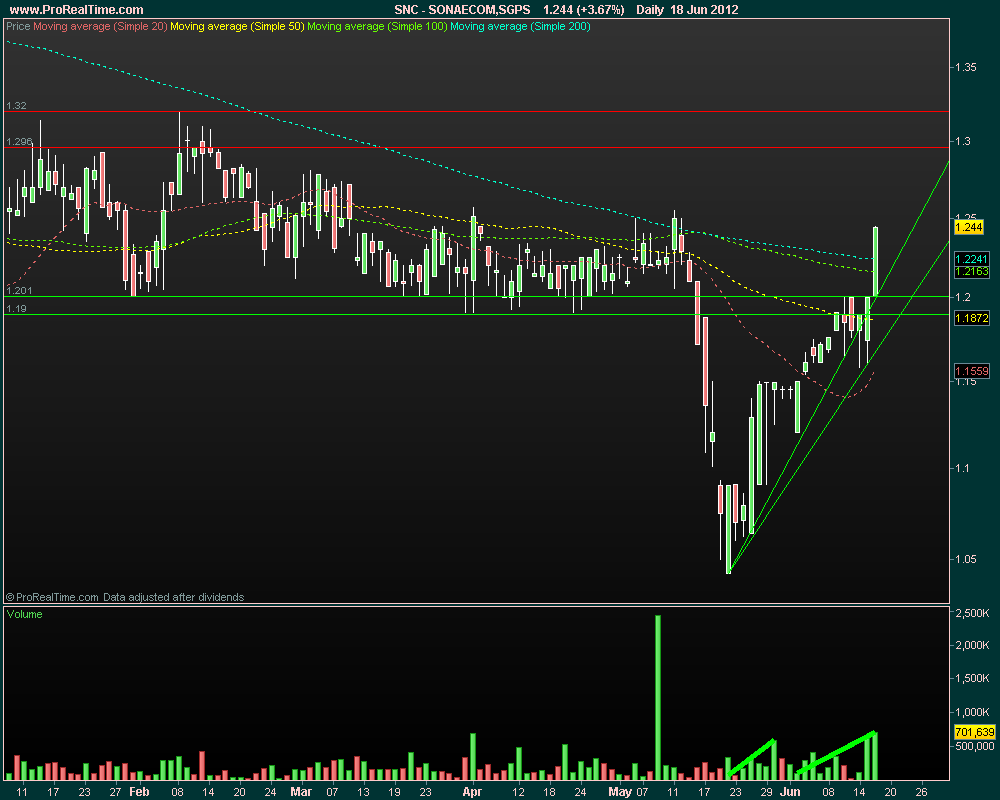Click the 1.19 support line label

[17, 308]
